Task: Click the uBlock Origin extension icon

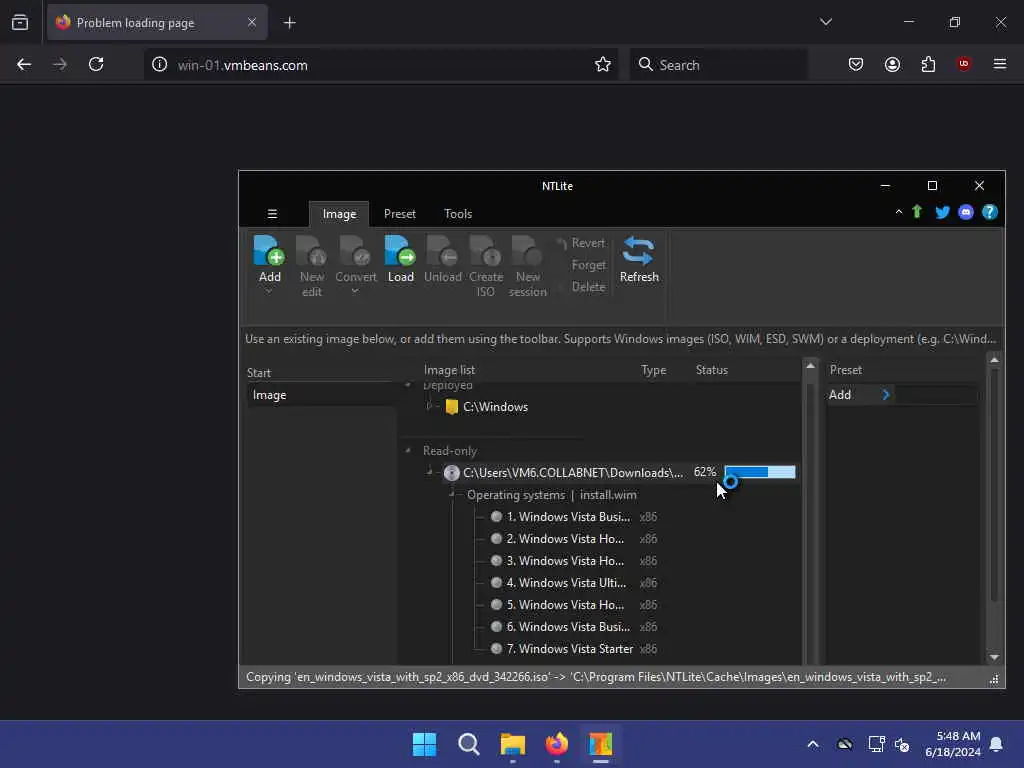Action: [963, 64]
